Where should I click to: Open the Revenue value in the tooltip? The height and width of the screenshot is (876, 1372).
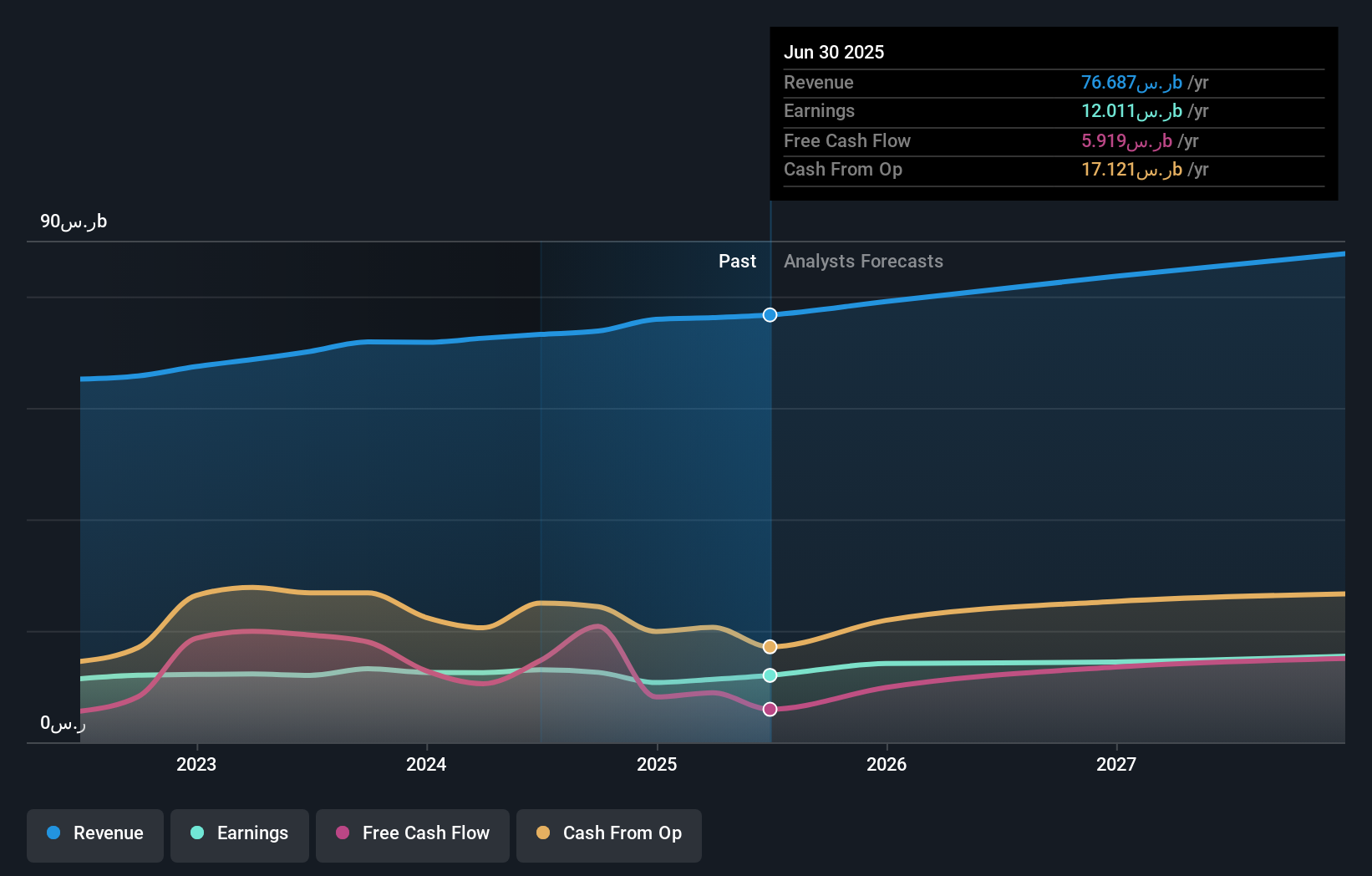1130,83
